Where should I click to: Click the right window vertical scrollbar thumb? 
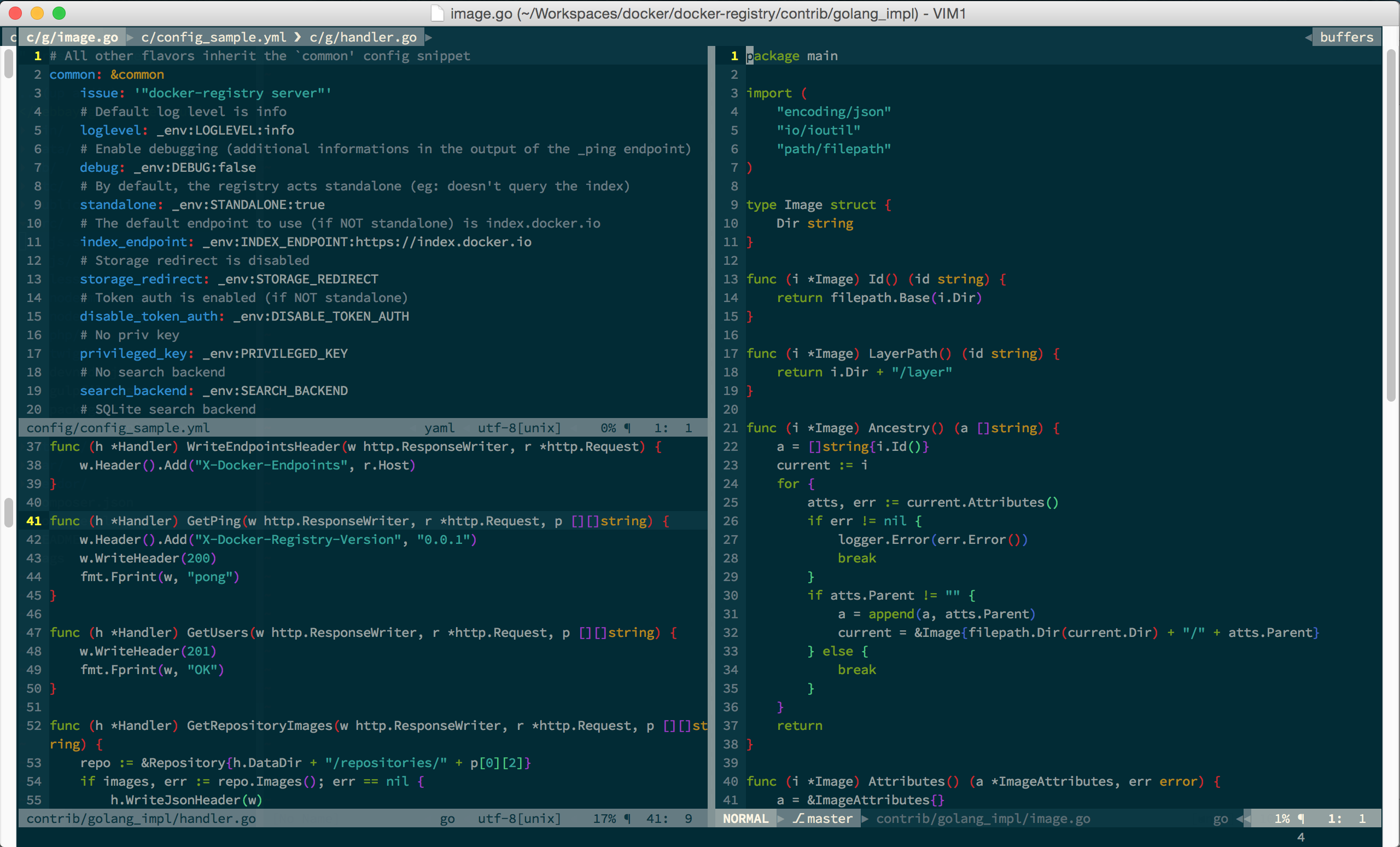1390,224
